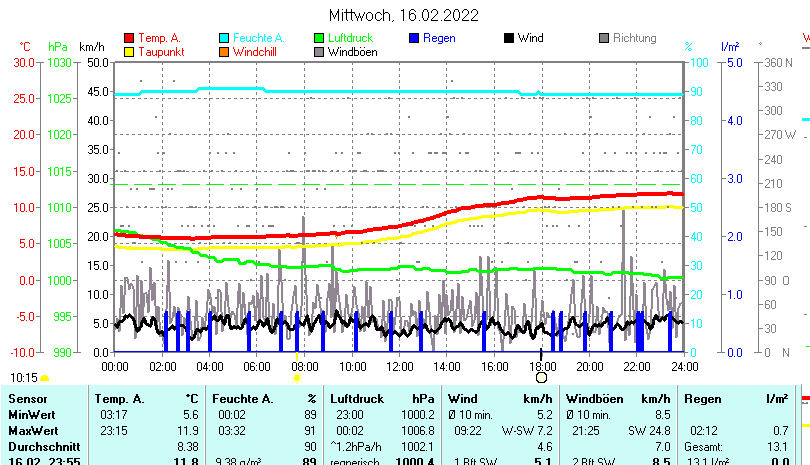Click the black Wind legend square
This screenshot has height=465, width=810.
pyautogui.click(x=508, y=38)
